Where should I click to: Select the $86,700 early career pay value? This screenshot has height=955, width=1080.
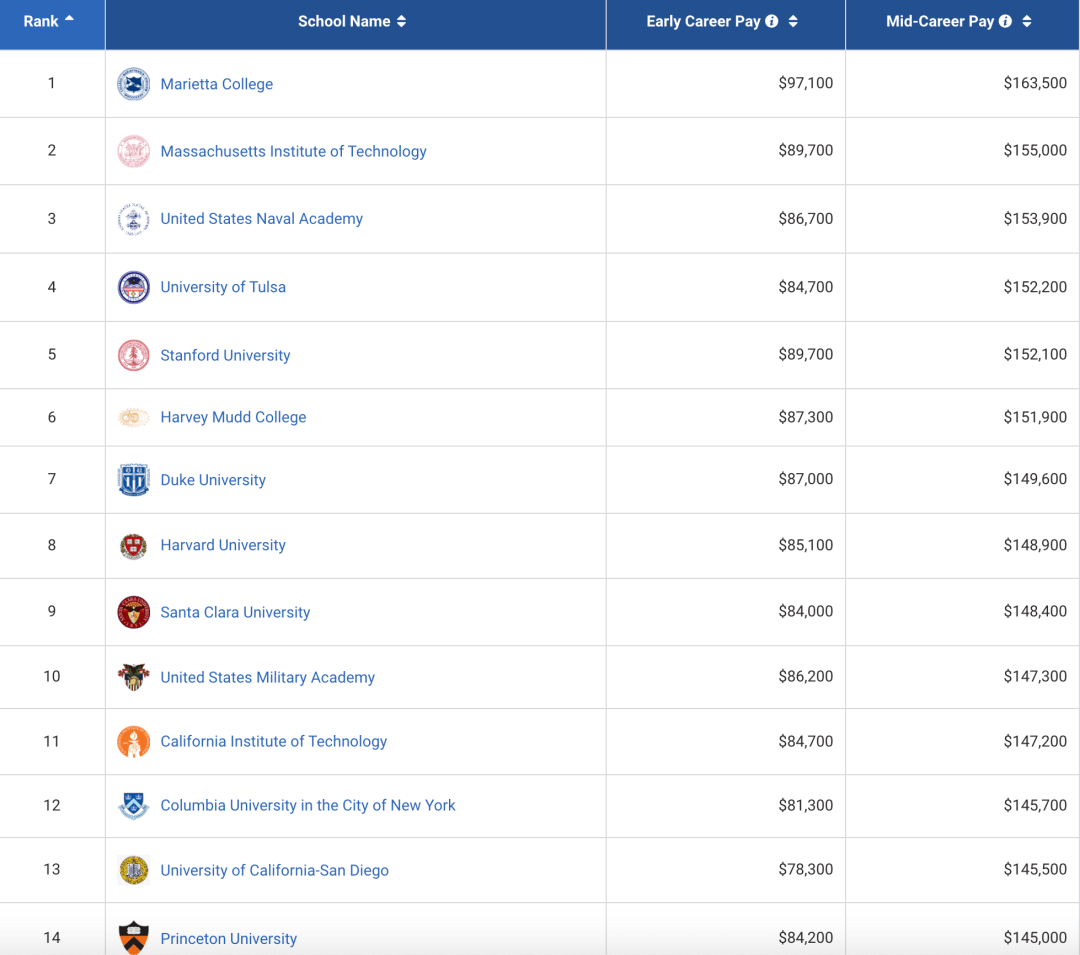[806, 218]
